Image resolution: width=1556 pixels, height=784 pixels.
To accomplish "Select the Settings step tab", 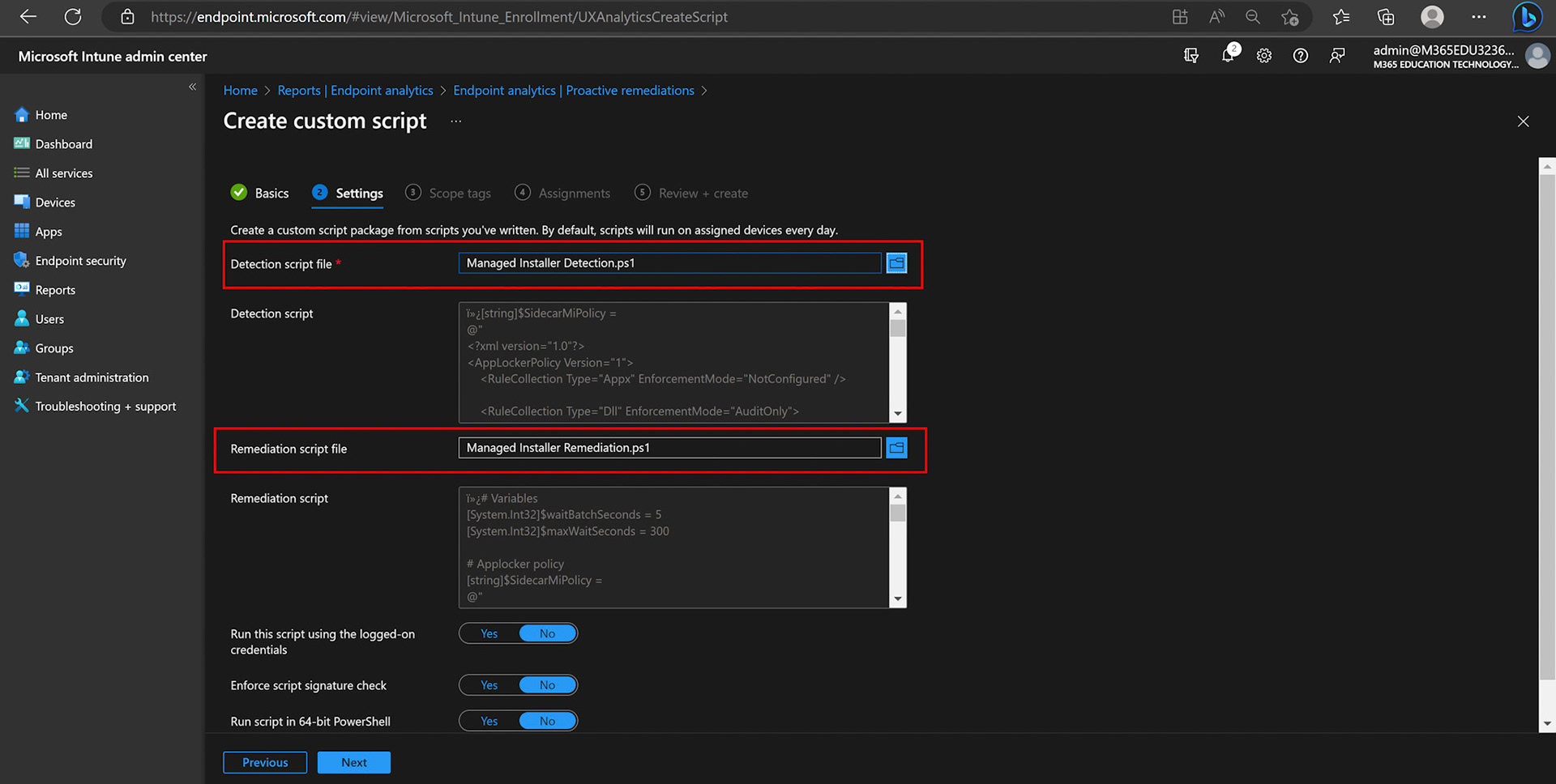I will (x=348, y=193).
